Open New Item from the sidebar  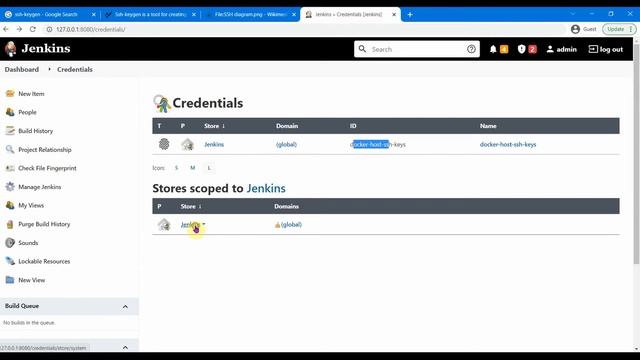point(31,93)
